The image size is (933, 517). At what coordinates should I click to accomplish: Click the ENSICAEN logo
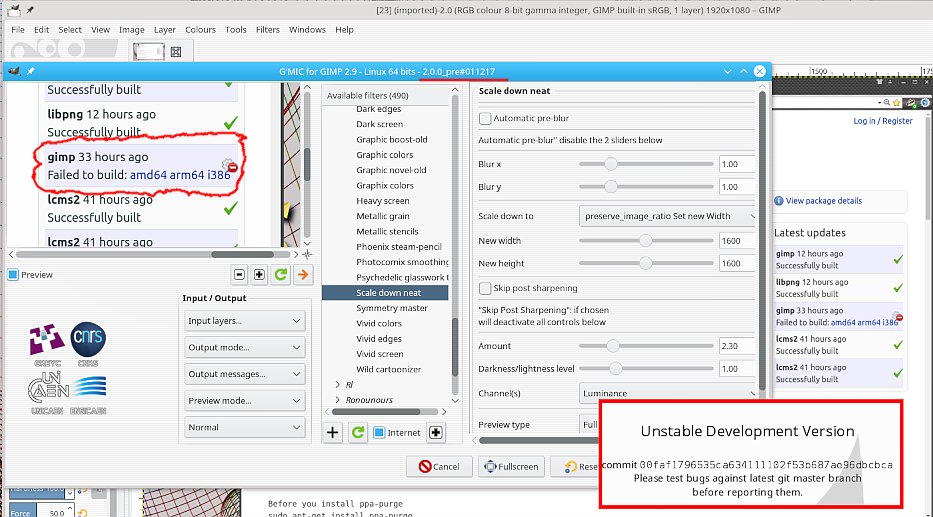pyautogui.click(x=88, y=394)
